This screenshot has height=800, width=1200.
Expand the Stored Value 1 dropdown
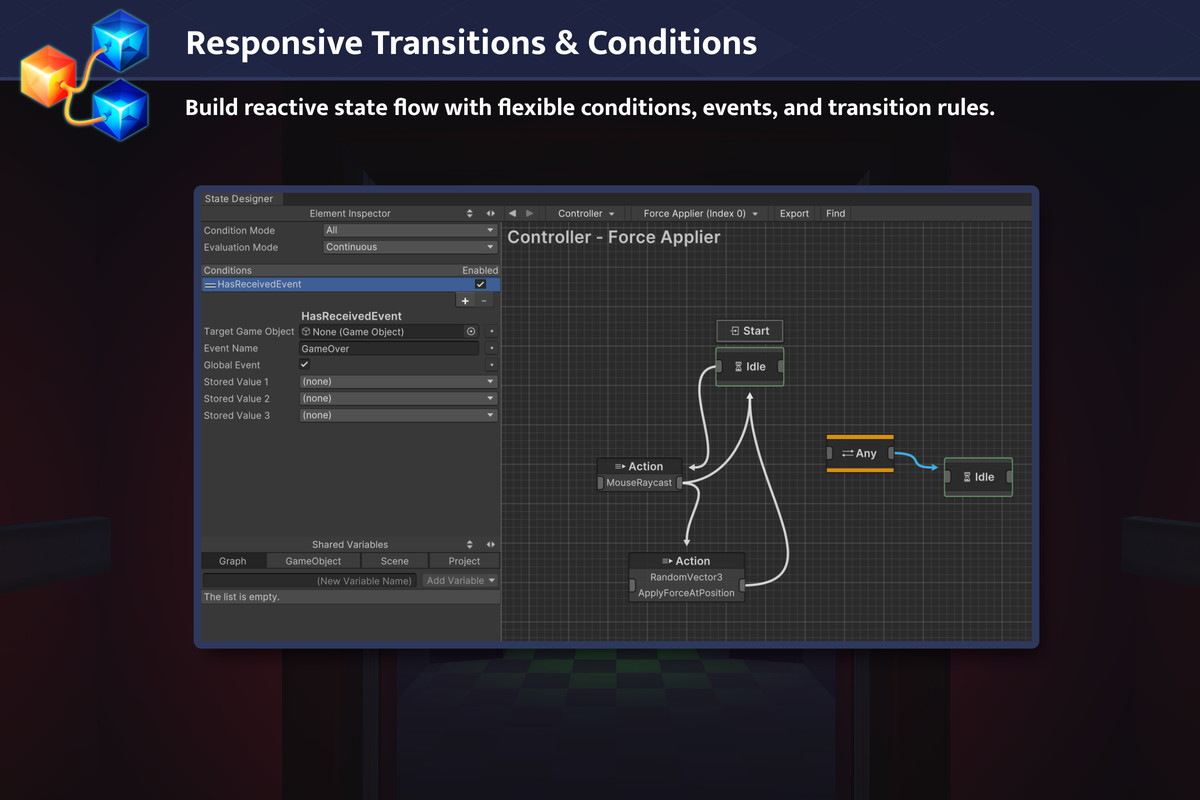(398, 382)
